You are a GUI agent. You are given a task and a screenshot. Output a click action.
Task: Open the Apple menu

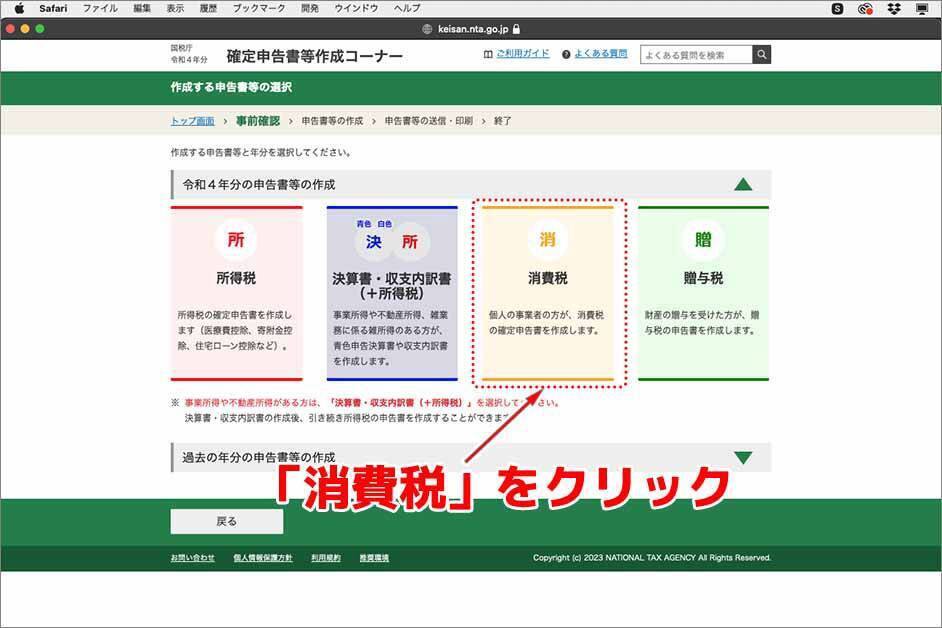(19, 8)
